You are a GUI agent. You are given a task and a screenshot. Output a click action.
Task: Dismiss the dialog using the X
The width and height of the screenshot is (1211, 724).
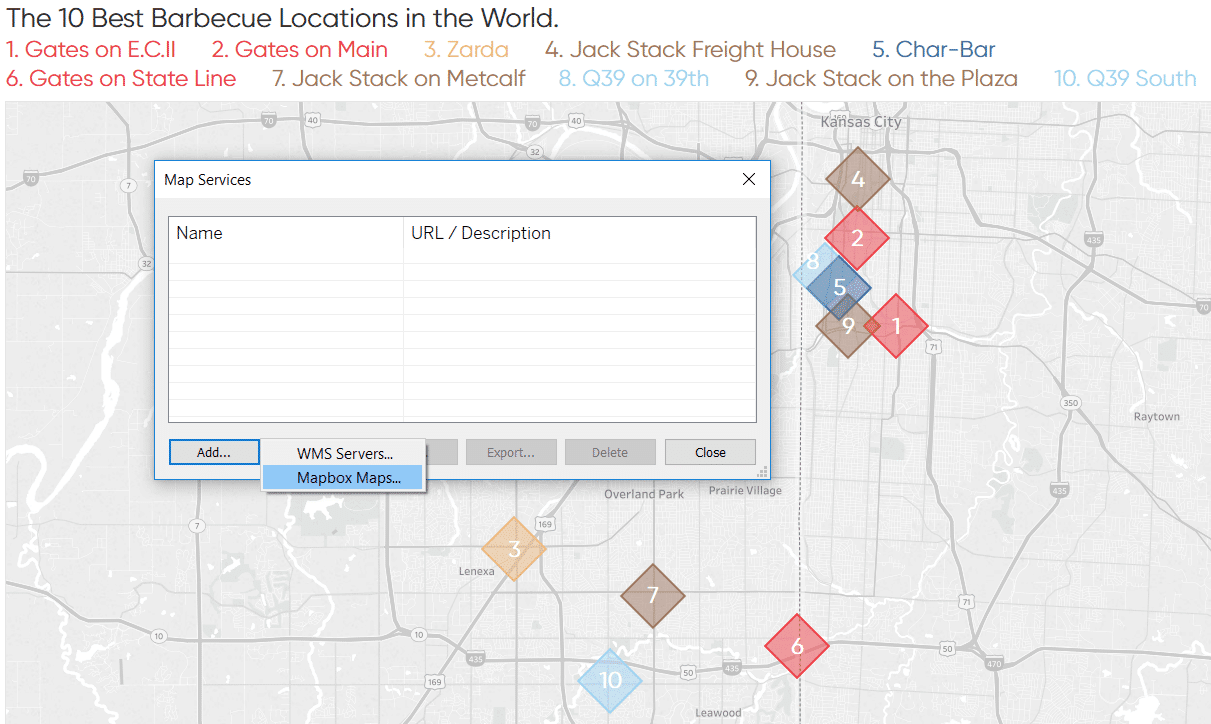[x=749, y=179]
